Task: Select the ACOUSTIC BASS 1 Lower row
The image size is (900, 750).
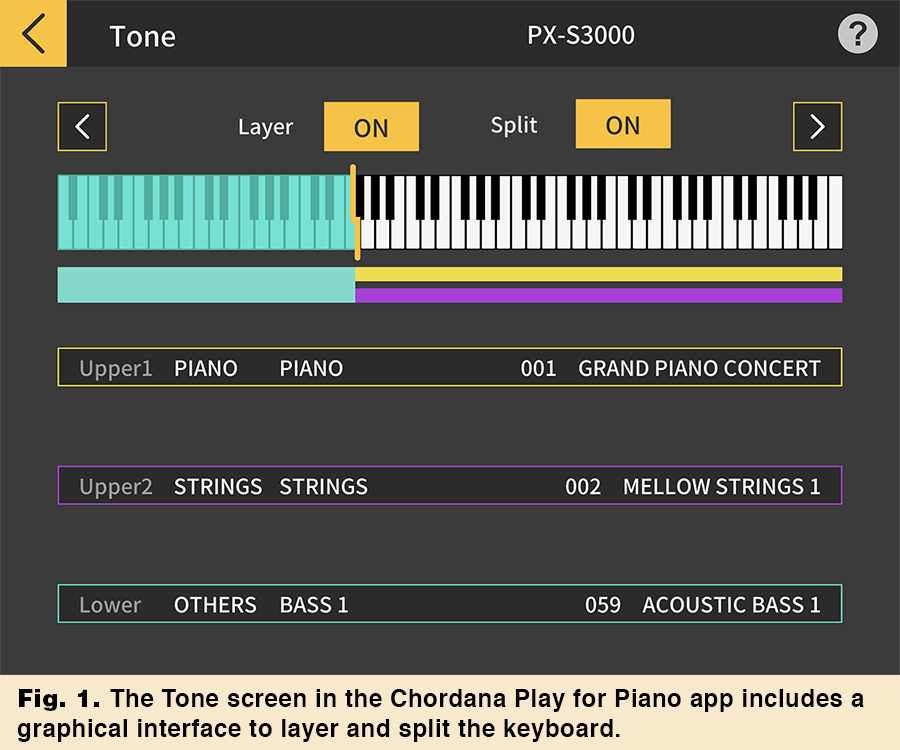Action: click(733, 604)
